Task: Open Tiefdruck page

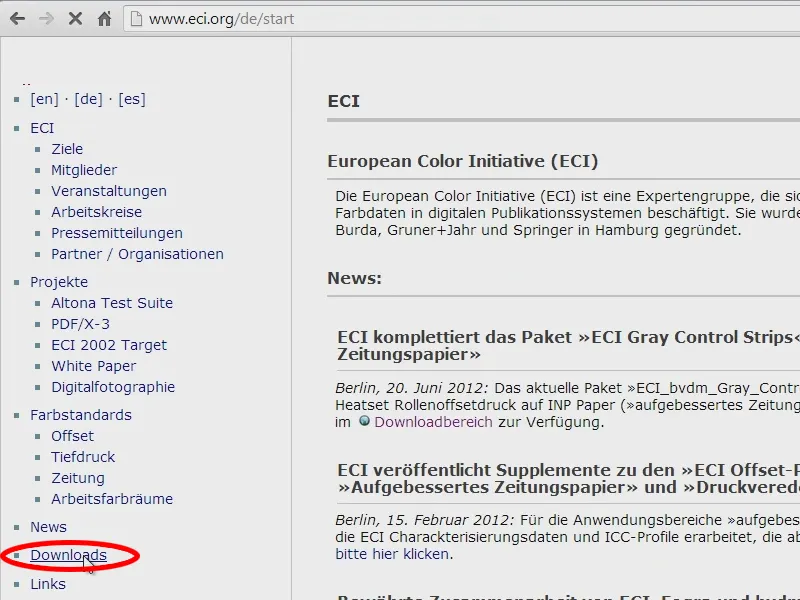Action: [x=83, y=457]
